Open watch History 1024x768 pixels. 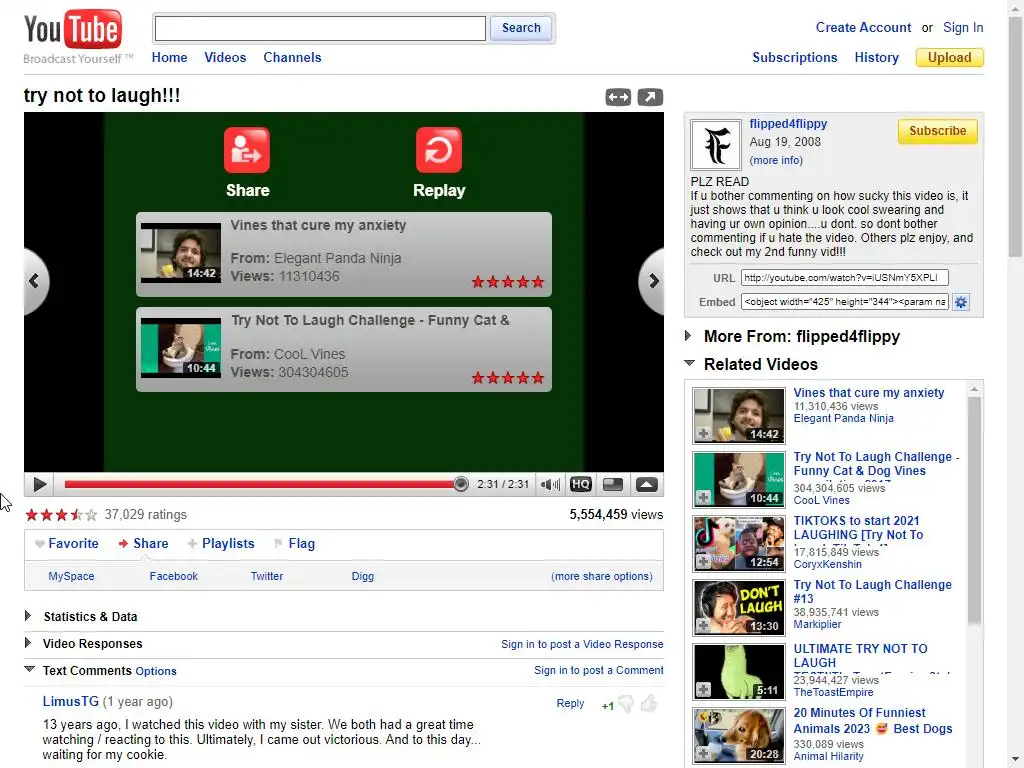[876, 57]
